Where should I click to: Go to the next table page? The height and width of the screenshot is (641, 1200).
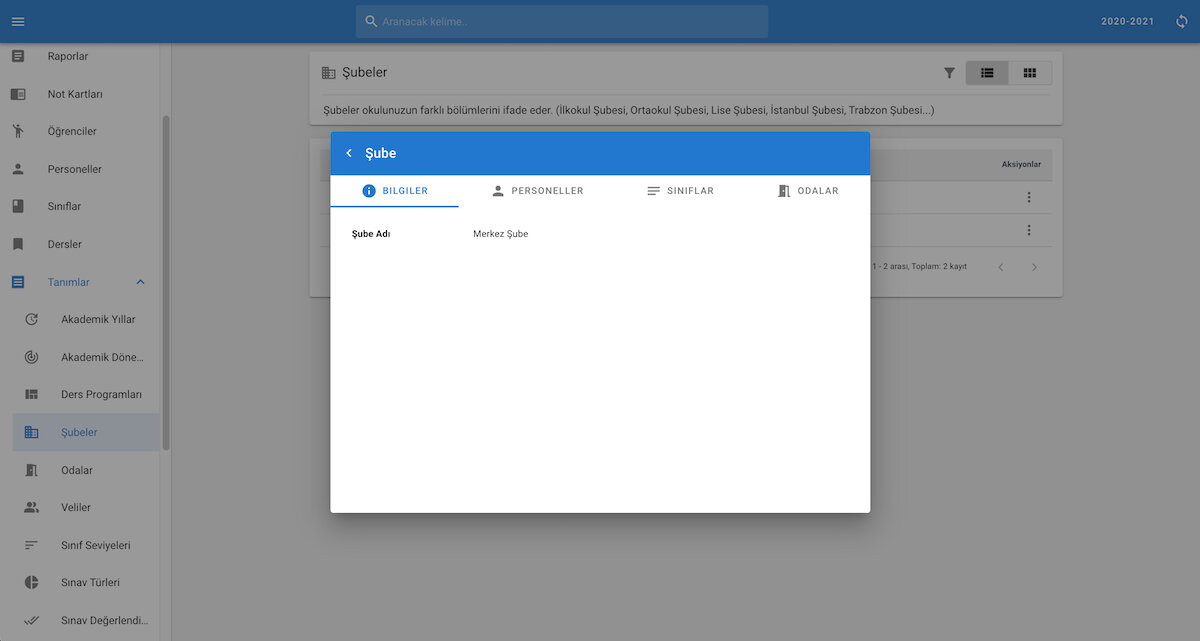tap(1035, 267)
